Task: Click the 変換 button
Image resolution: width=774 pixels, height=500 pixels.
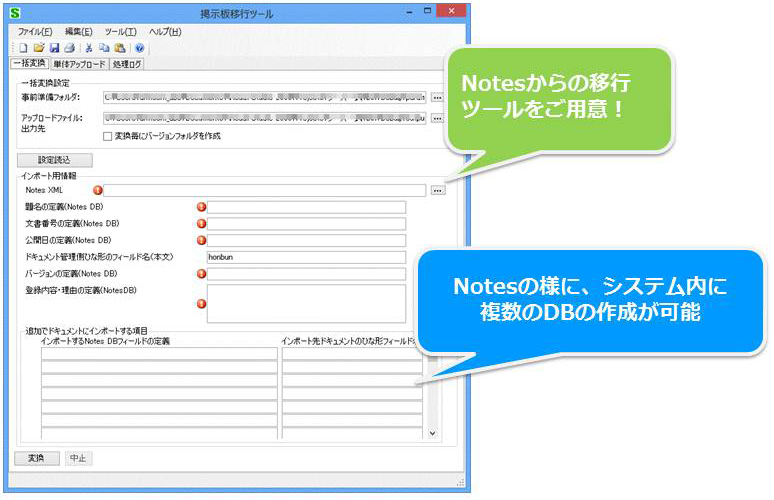Action: [36, 457]
